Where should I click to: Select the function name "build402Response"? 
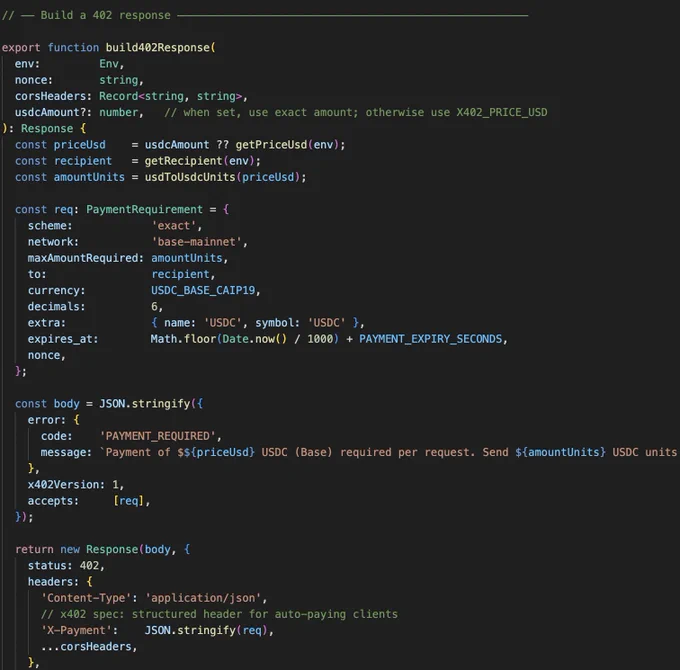[158, 48]
